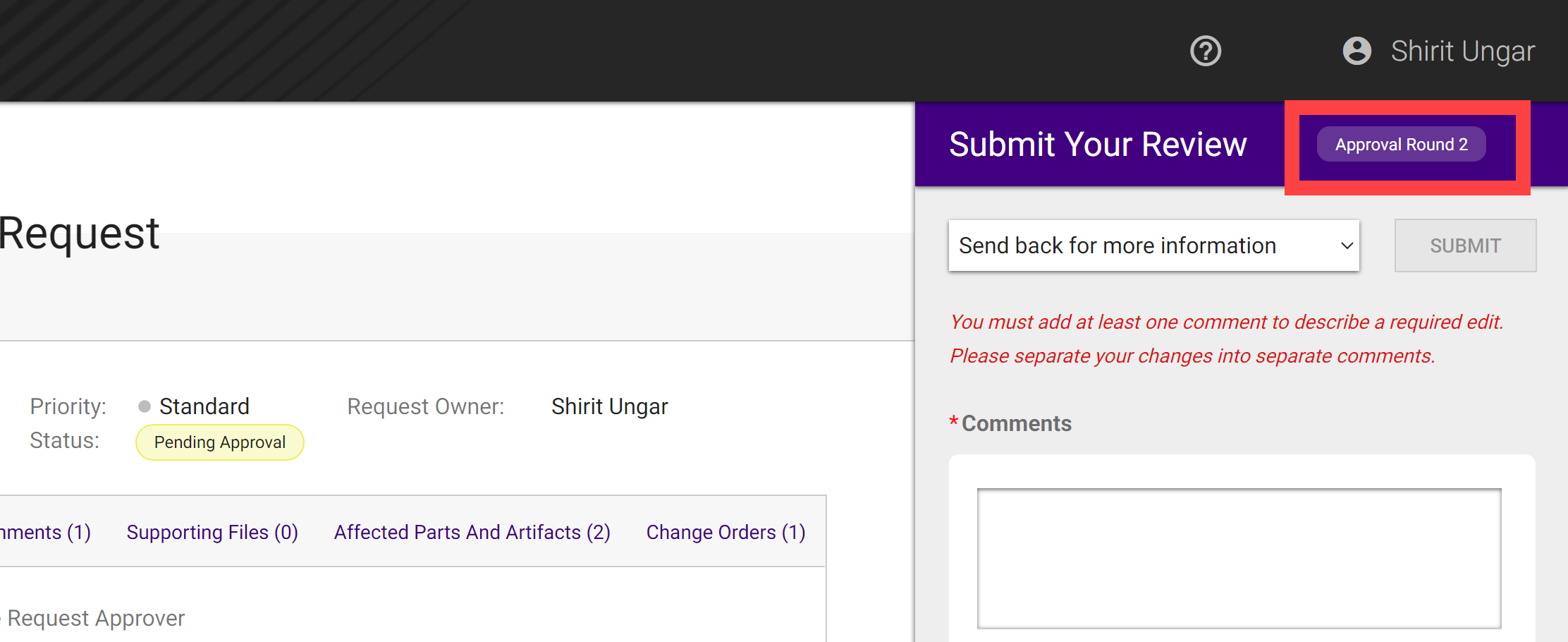This screenshot has height=642, width=1568.
Task: Click the Request Owner name Shirit Ungar
Action: click(x=609, y=406)
